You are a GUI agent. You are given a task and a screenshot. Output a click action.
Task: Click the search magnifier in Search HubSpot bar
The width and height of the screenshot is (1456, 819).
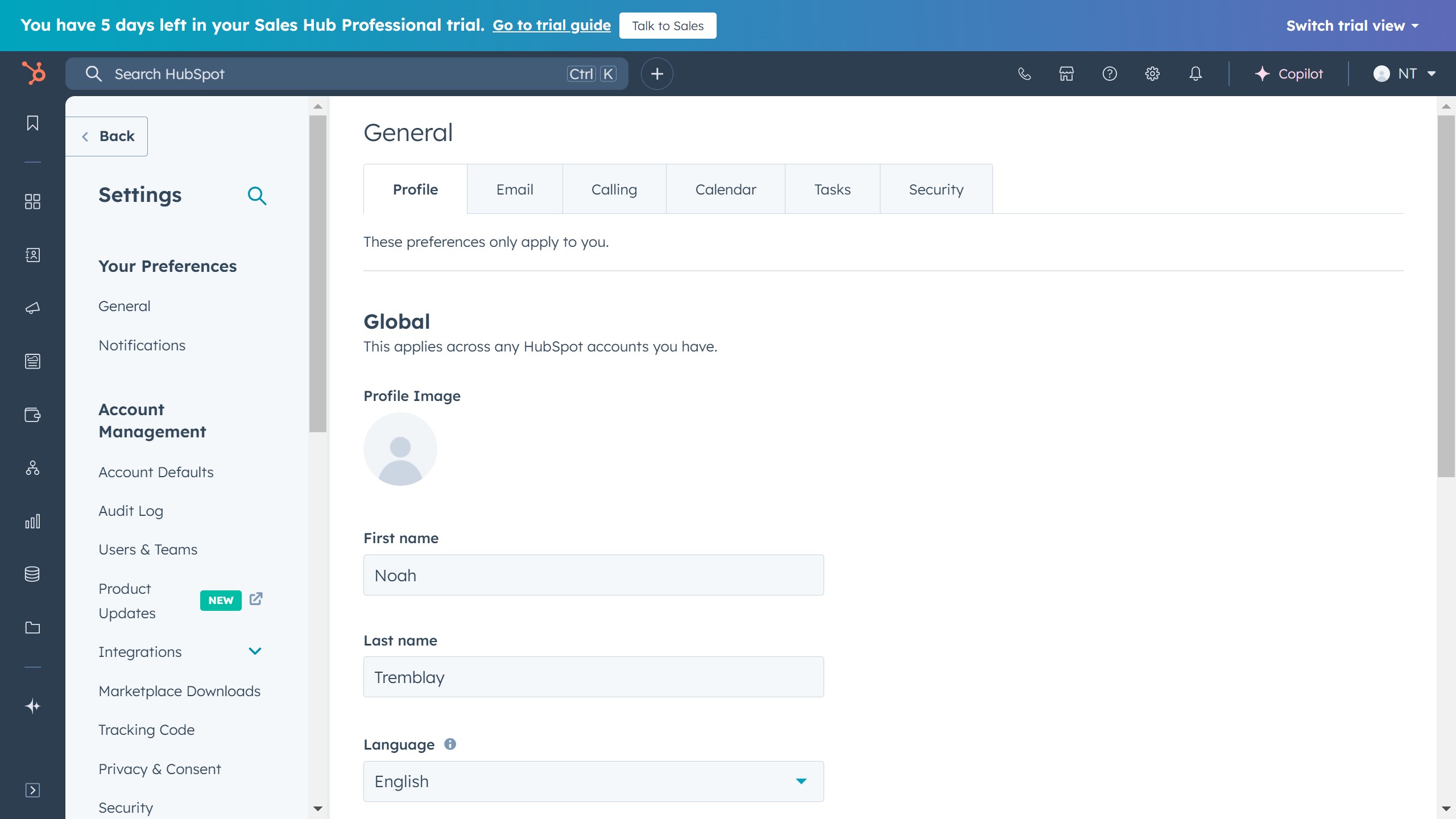pos(93,74)
